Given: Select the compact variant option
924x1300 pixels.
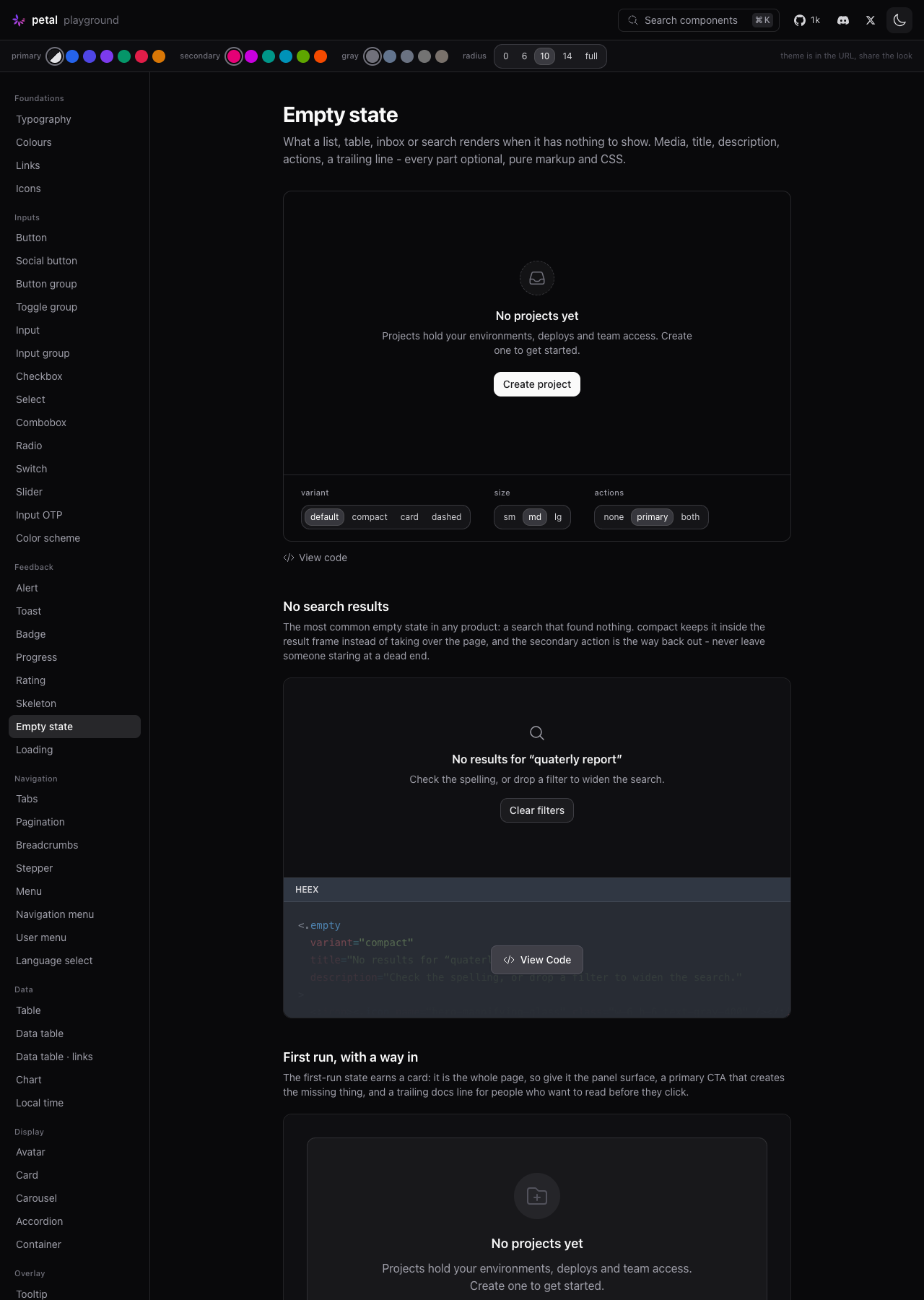Looking at the screenshot, I should click(x=370, y=517).
